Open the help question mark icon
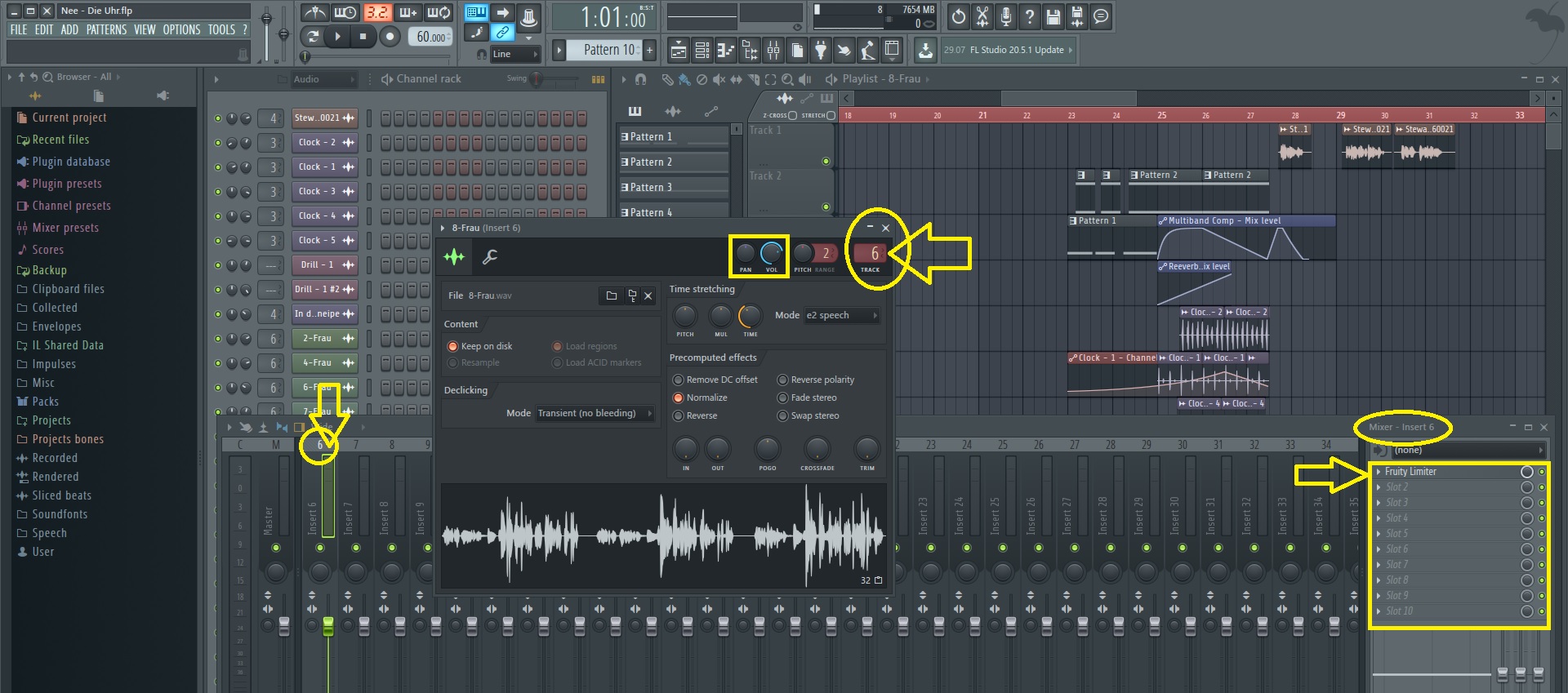Image resolution: width=1568 pixels, height=693 pixels. (1030, 16)
